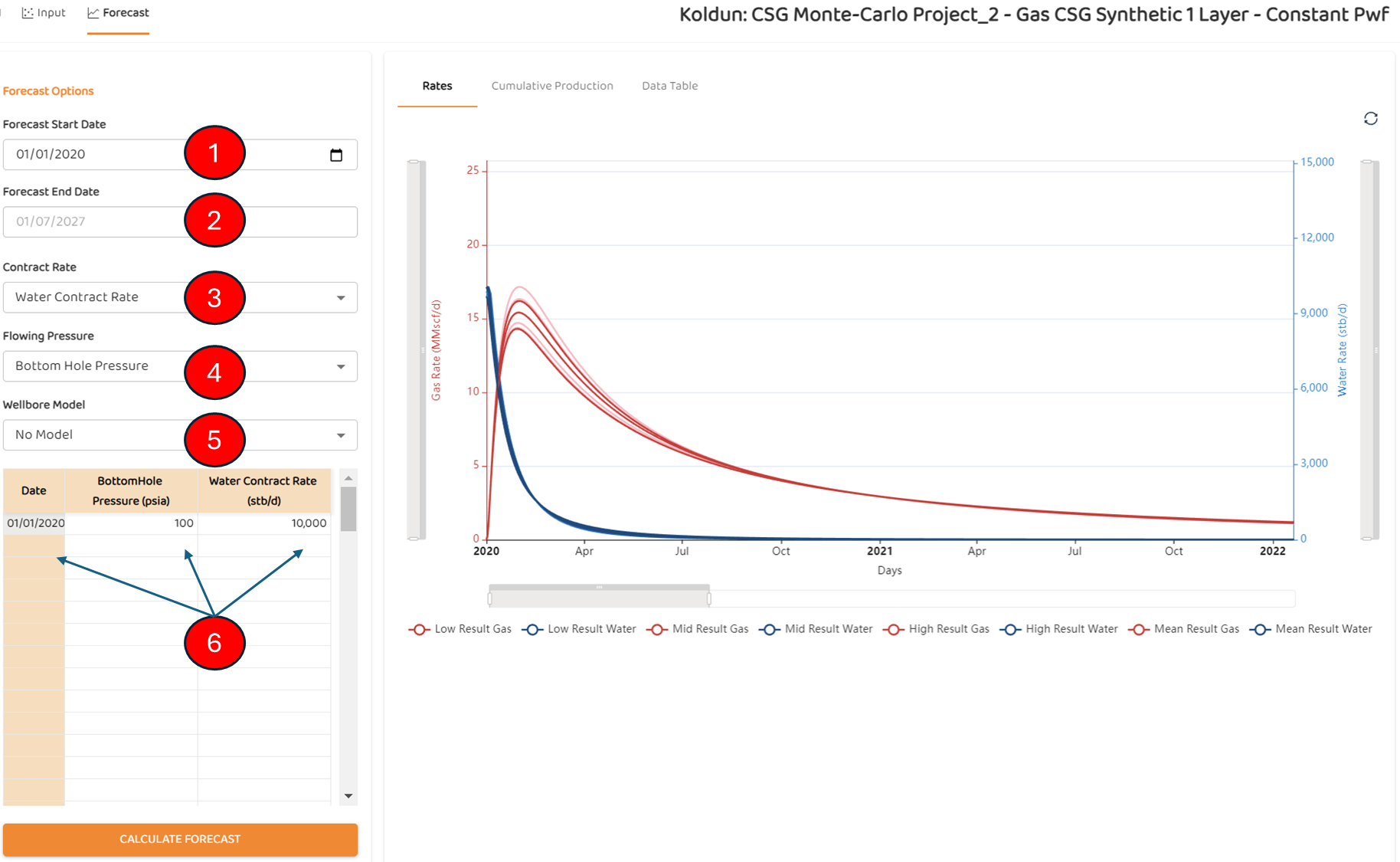Open the Data Table tab
The image size is (1400, 862).
(669, 86)
